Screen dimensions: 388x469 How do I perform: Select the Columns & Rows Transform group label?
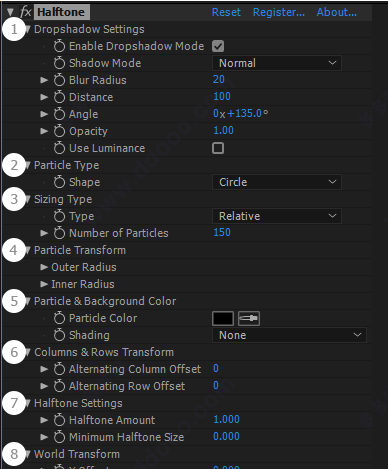(104, 352)
